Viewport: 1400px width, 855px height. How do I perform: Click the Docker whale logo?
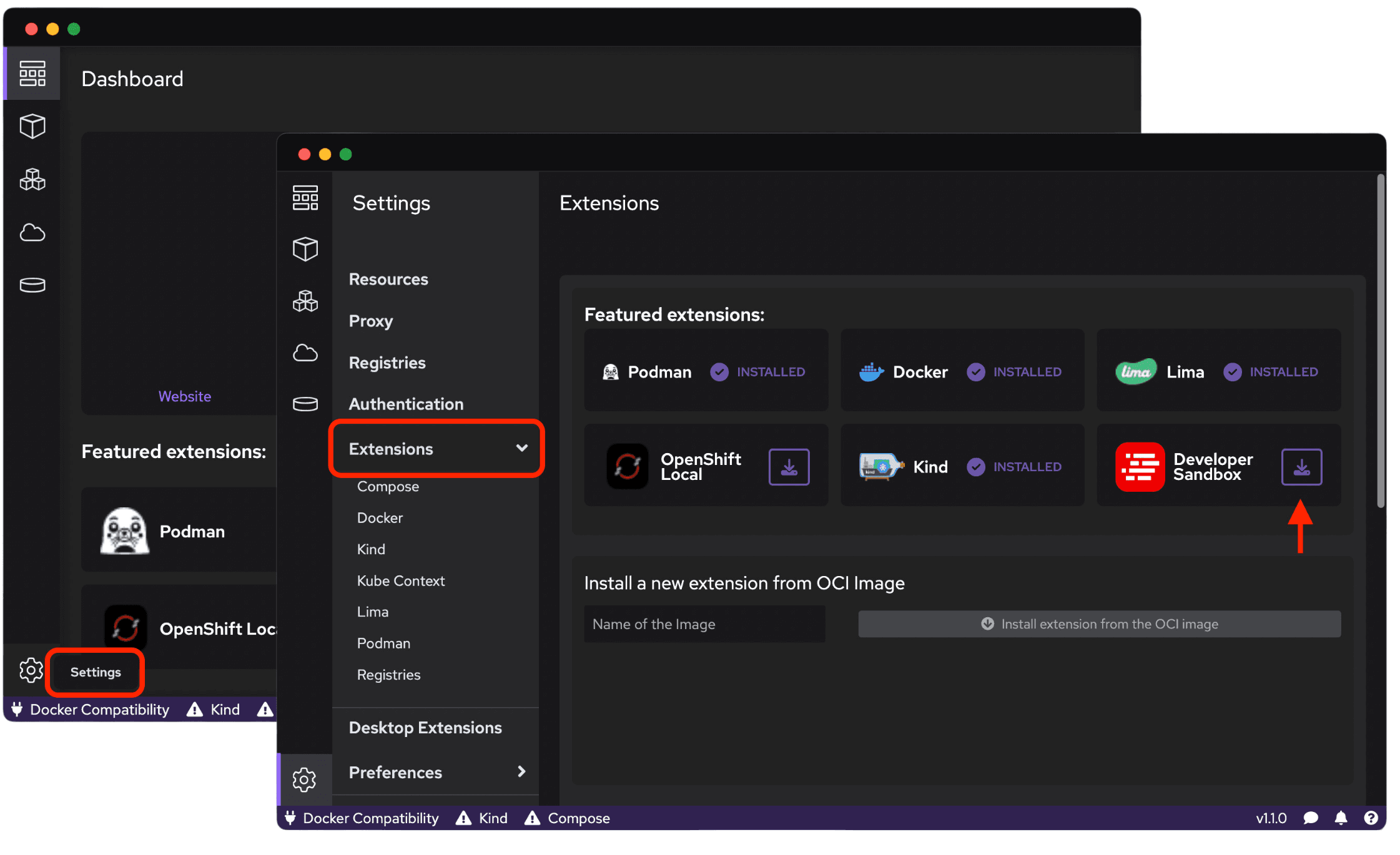pos(871,372)
